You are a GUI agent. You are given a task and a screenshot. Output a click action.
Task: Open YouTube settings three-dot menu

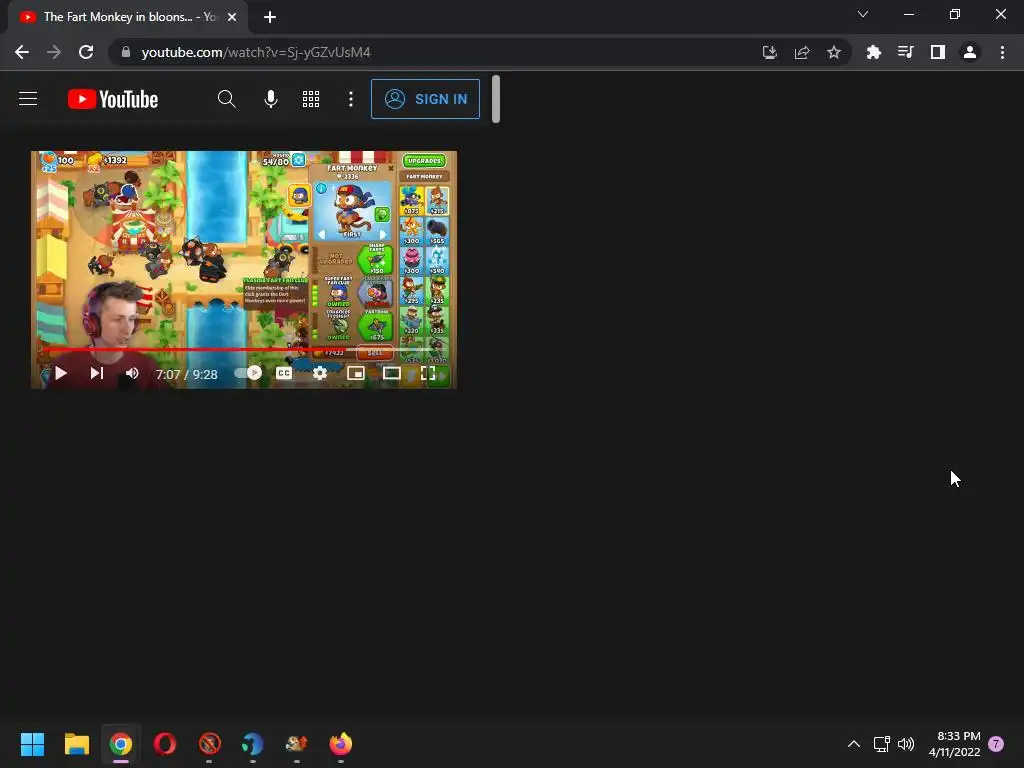pyautogui.click(x=351, y=99)
